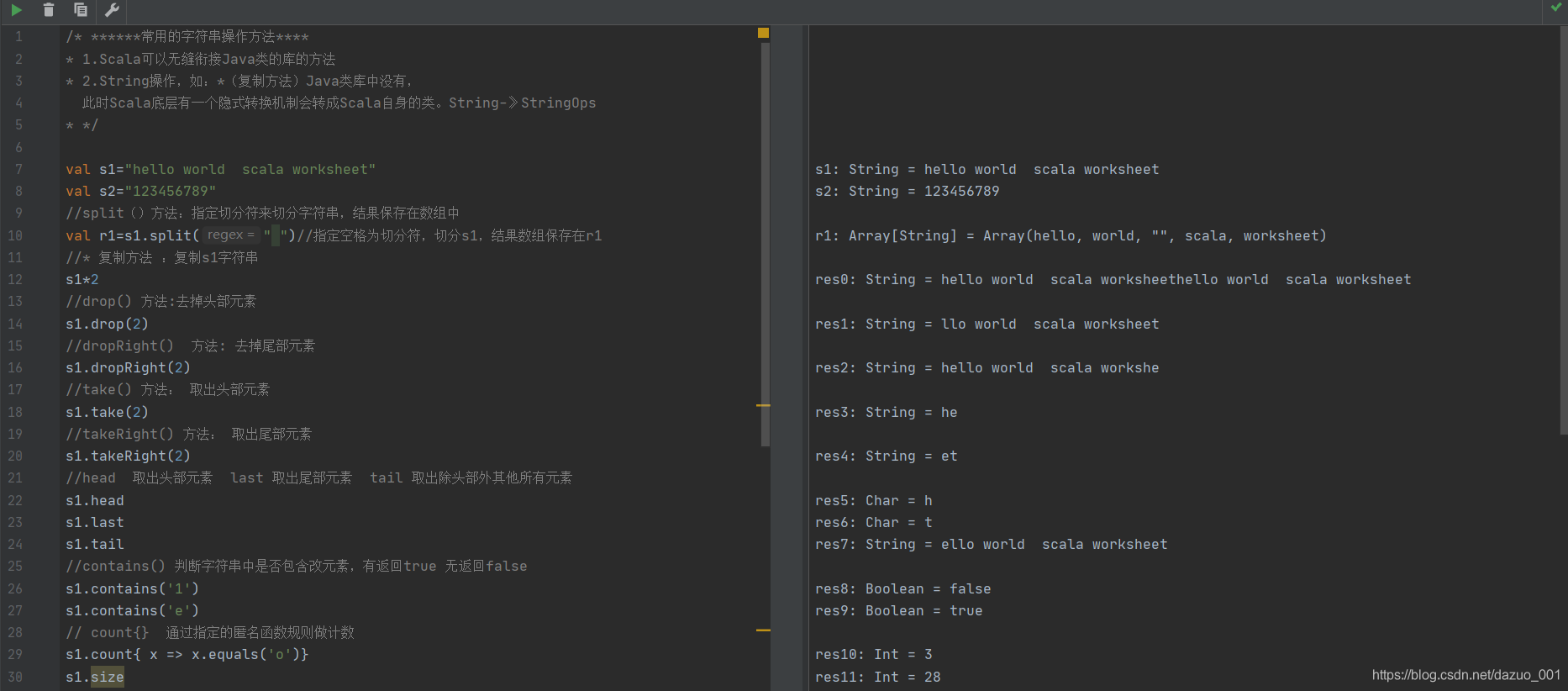Click the s1.count lambda line
Viewport: 1568px width, 691px height.
click(x=187, y=655)
